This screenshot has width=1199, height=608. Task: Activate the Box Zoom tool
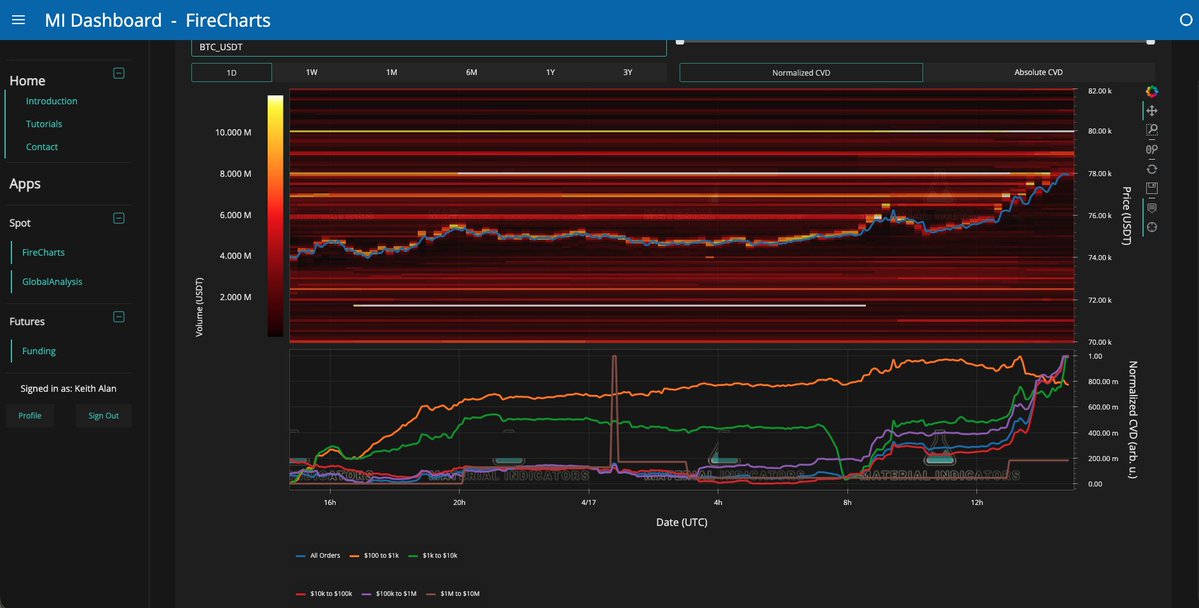point(1151,130)
